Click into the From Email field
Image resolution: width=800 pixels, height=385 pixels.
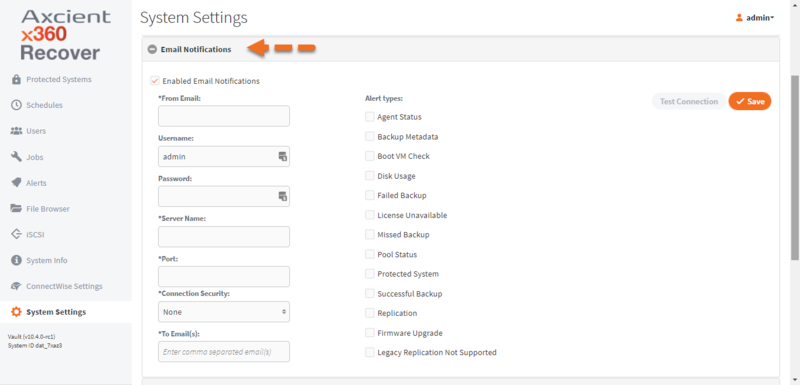[224, 116]
